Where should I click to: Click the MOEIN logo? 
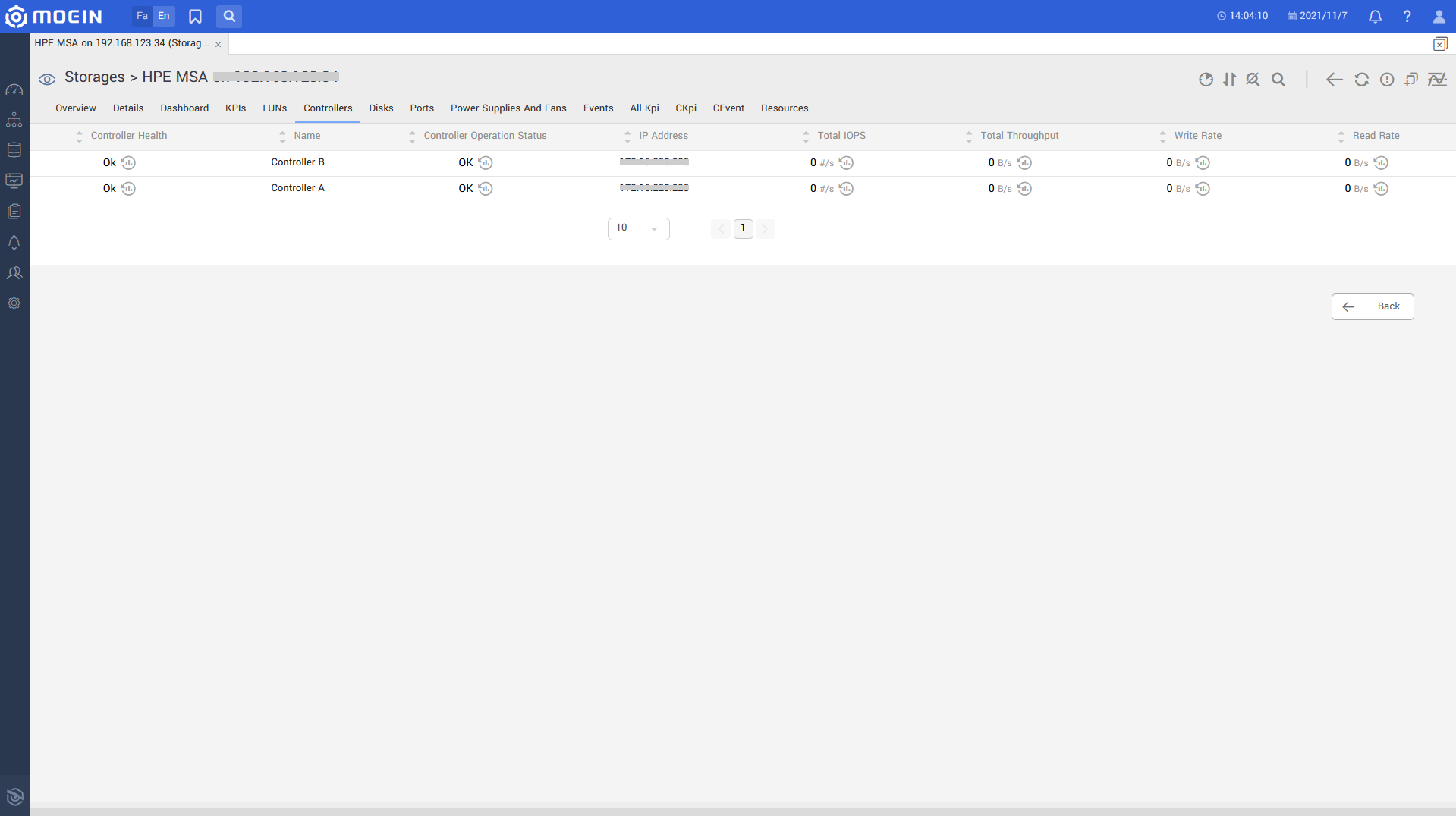tap(53, 16)
